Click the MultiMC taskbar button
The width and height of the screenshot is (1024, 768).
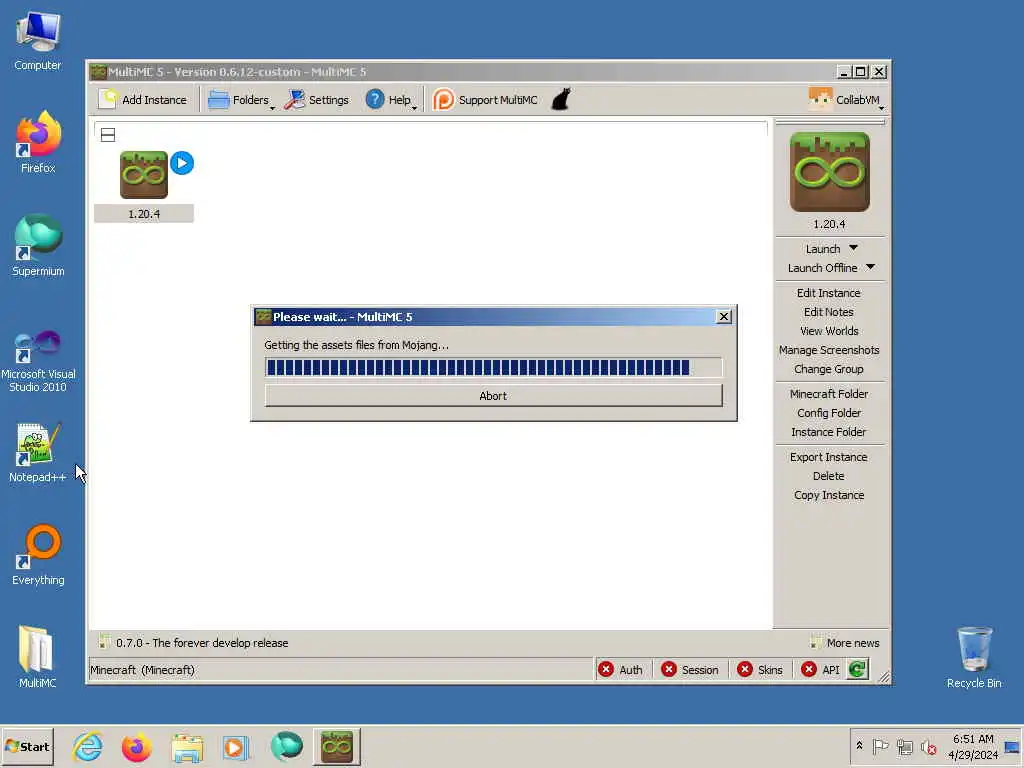click(337, 746)
